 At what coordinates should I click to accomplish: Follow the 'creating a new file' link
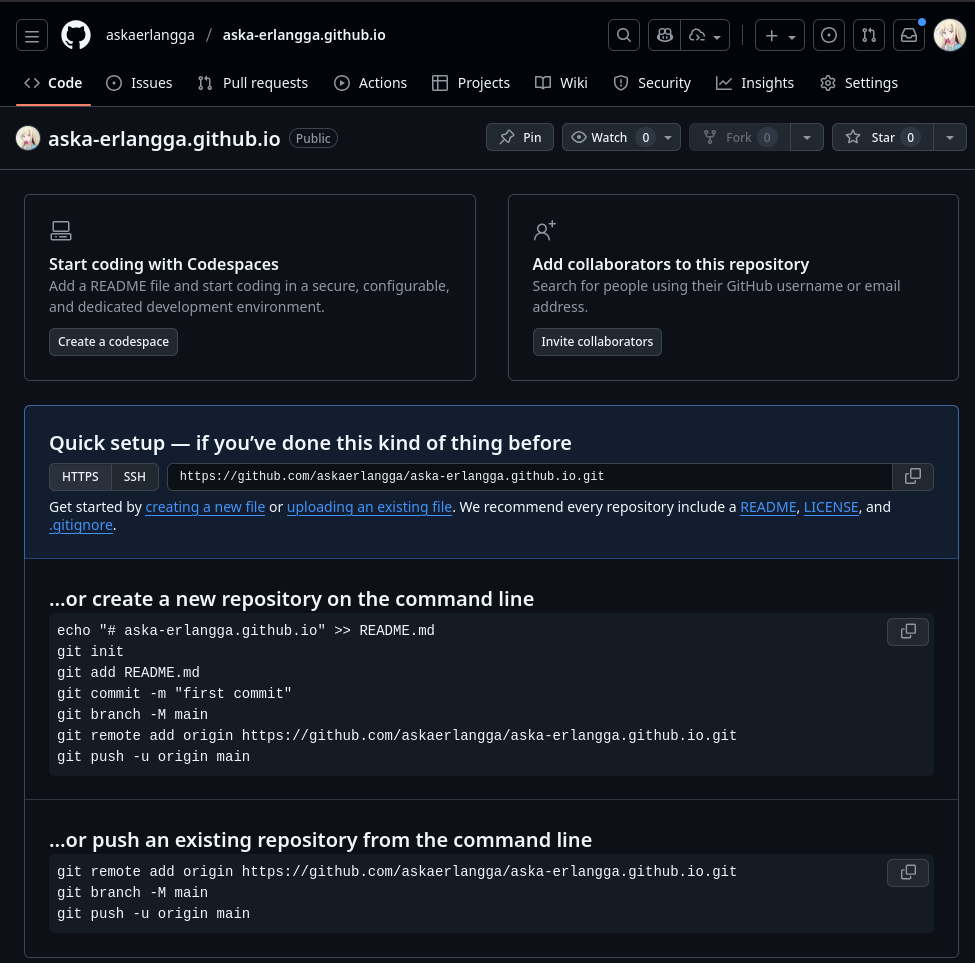[205, 507]
